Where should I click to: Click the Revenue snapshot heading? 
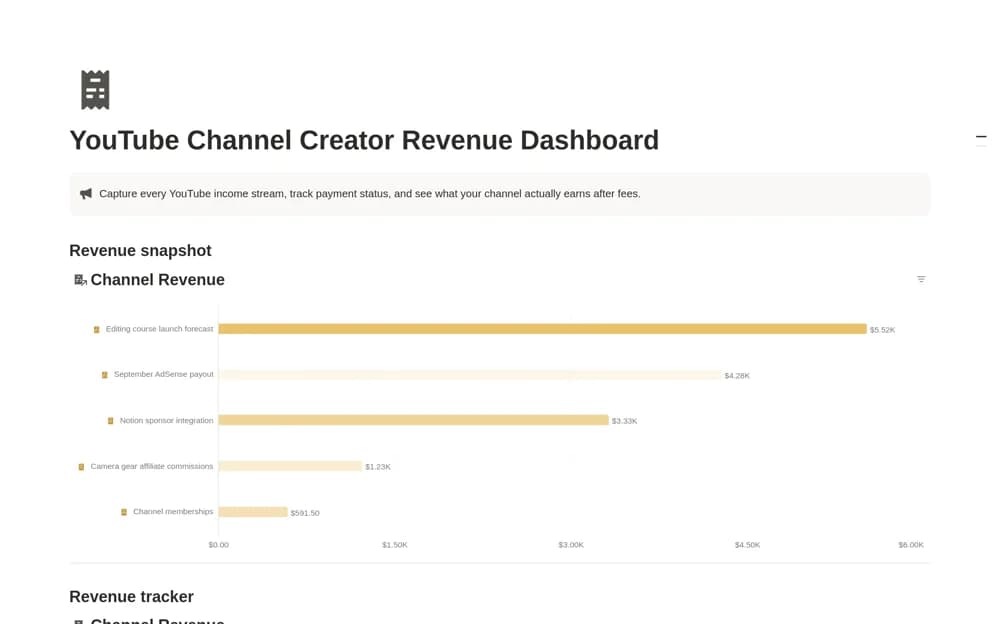click(x=140, y=250)
